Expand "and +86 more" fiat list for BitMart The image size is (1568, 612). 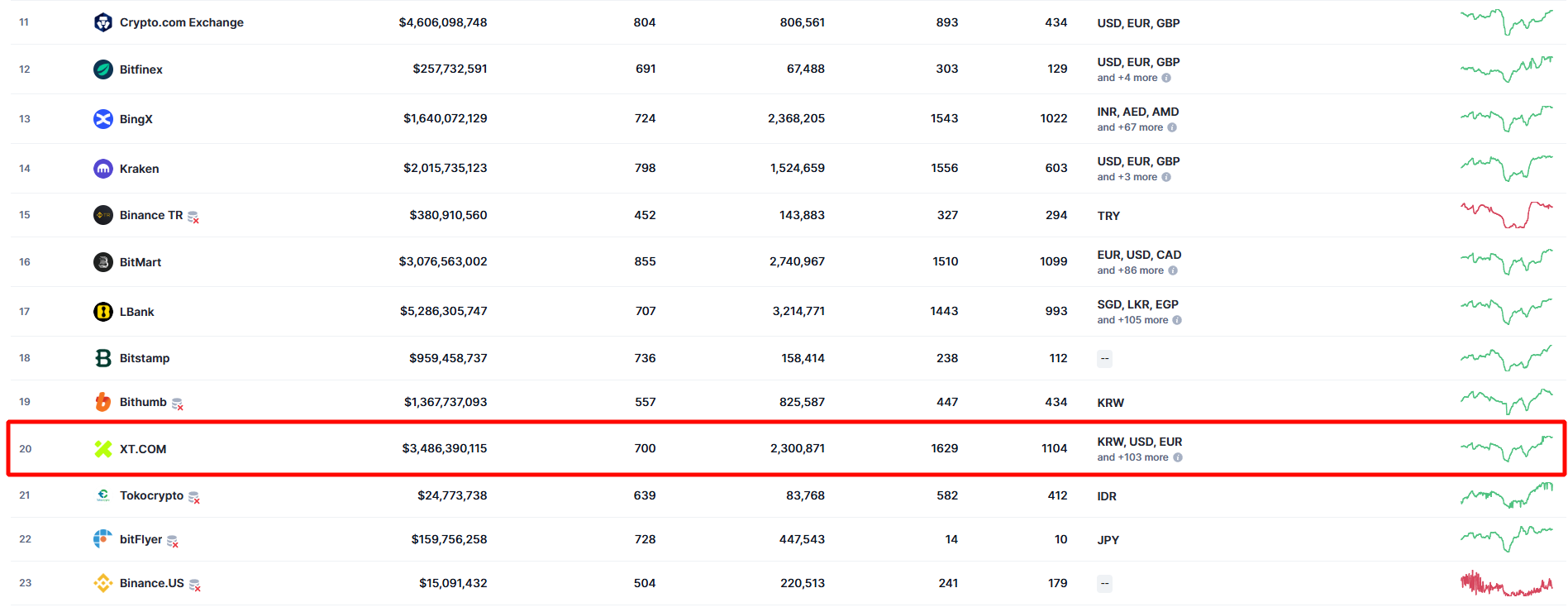pyautogui.click(x=1130, y=270)
